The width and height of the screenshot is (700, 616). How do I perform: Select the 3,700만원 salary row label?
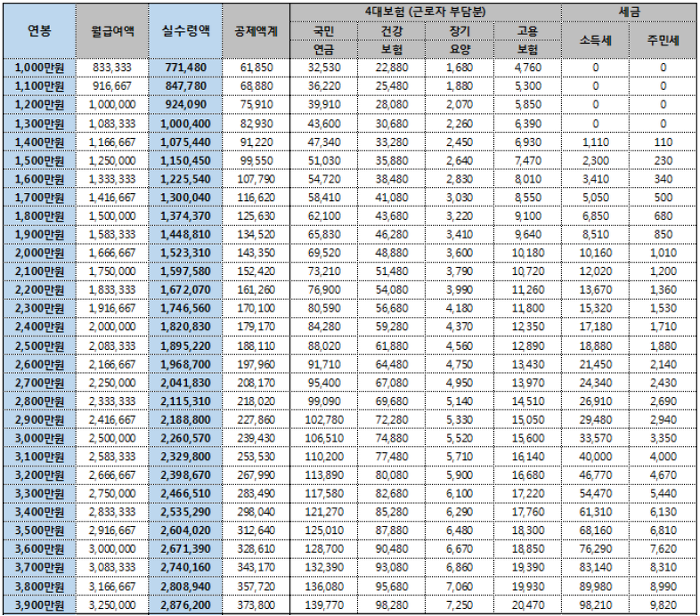click(x=40, y=568)
